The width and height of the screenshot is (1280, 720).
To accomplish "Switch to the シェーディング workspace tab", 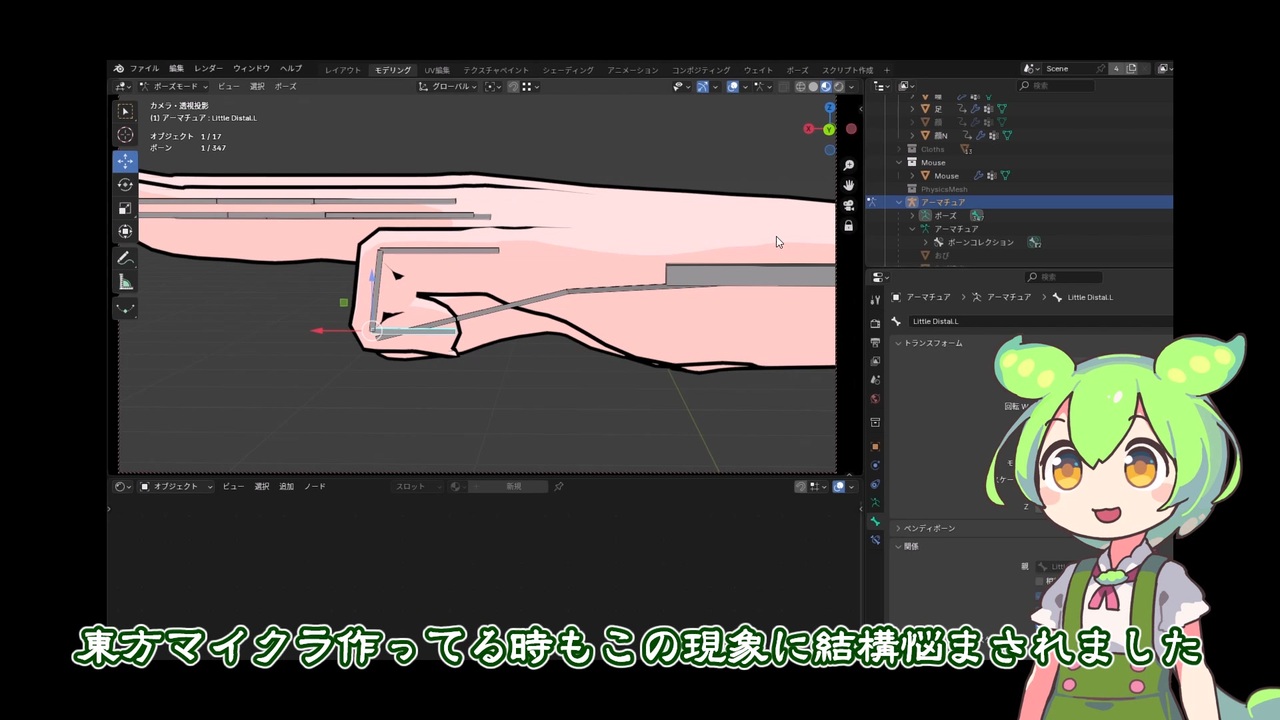I will tap(568, 70).
